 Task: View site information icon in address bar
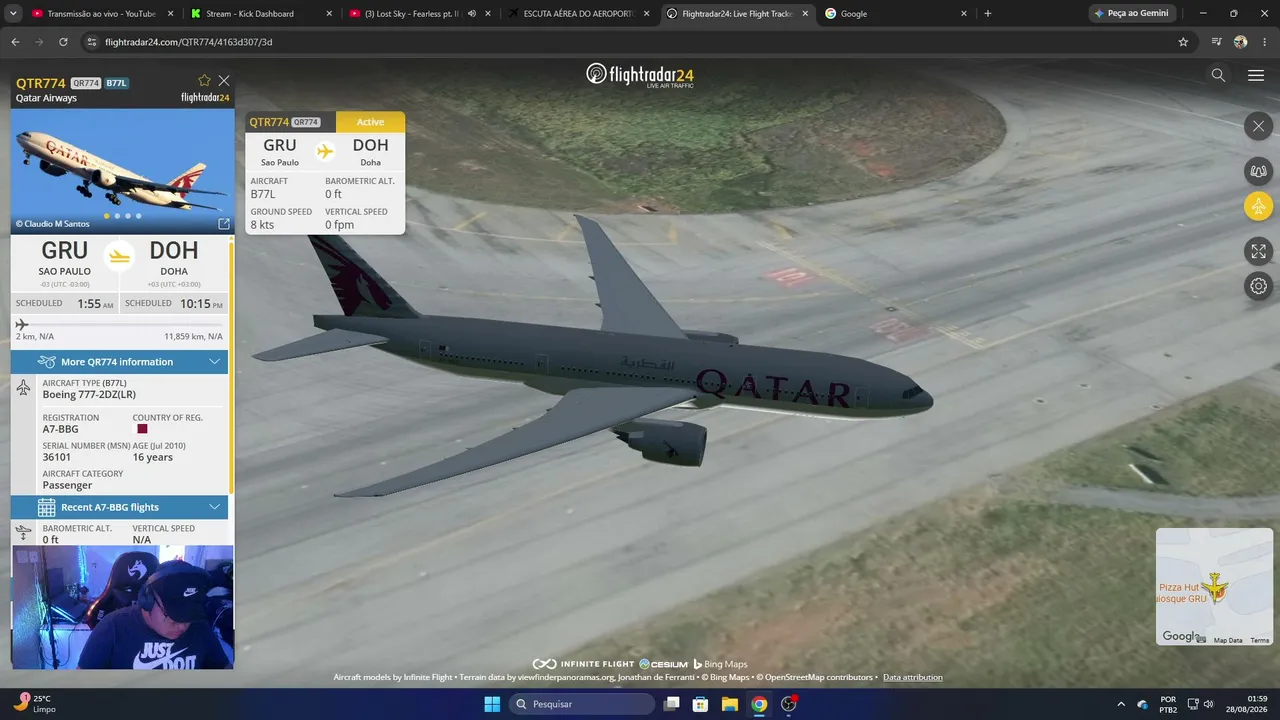[92, 42]
